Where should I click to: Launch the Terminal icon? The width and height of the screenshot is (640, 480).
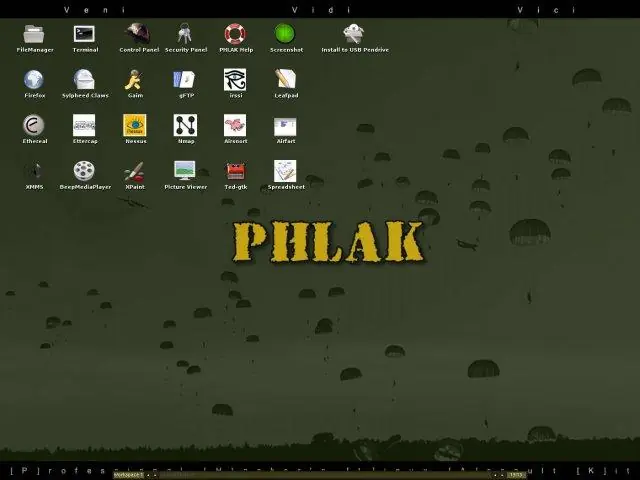84,34
